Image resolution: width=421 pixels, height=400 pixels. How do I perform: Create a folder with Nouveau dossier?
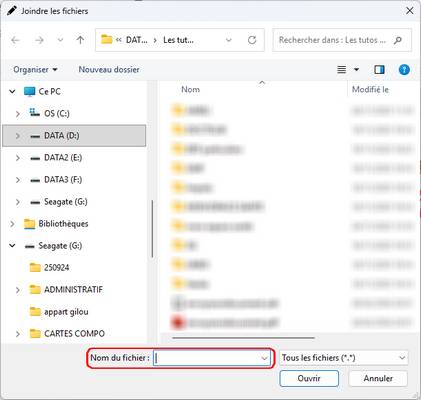pos(109,70)
